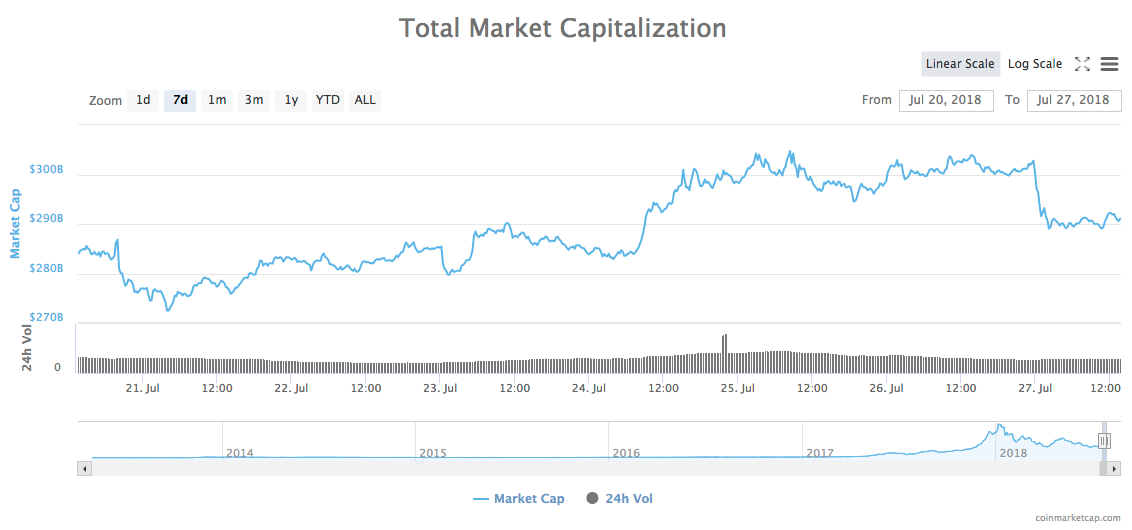1132x530 pixels.
Task: Set zoom to 3m
Action: click(x=254, y=100)
